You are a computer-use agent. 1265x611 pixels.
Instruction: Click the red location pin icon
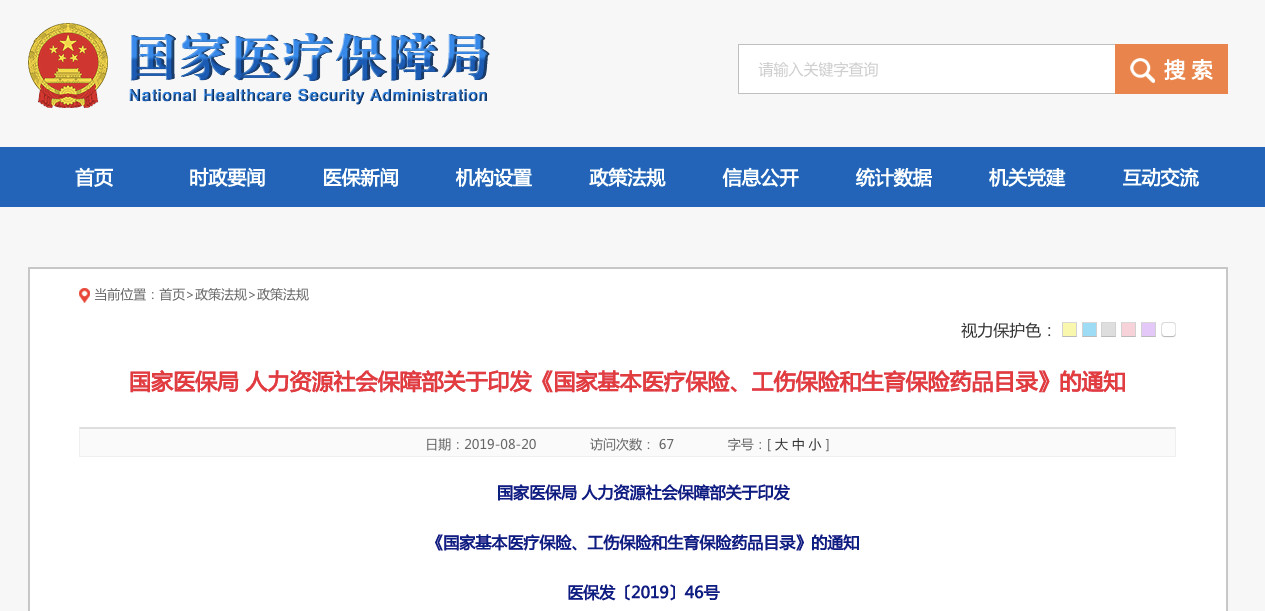[x=84, y=295]
